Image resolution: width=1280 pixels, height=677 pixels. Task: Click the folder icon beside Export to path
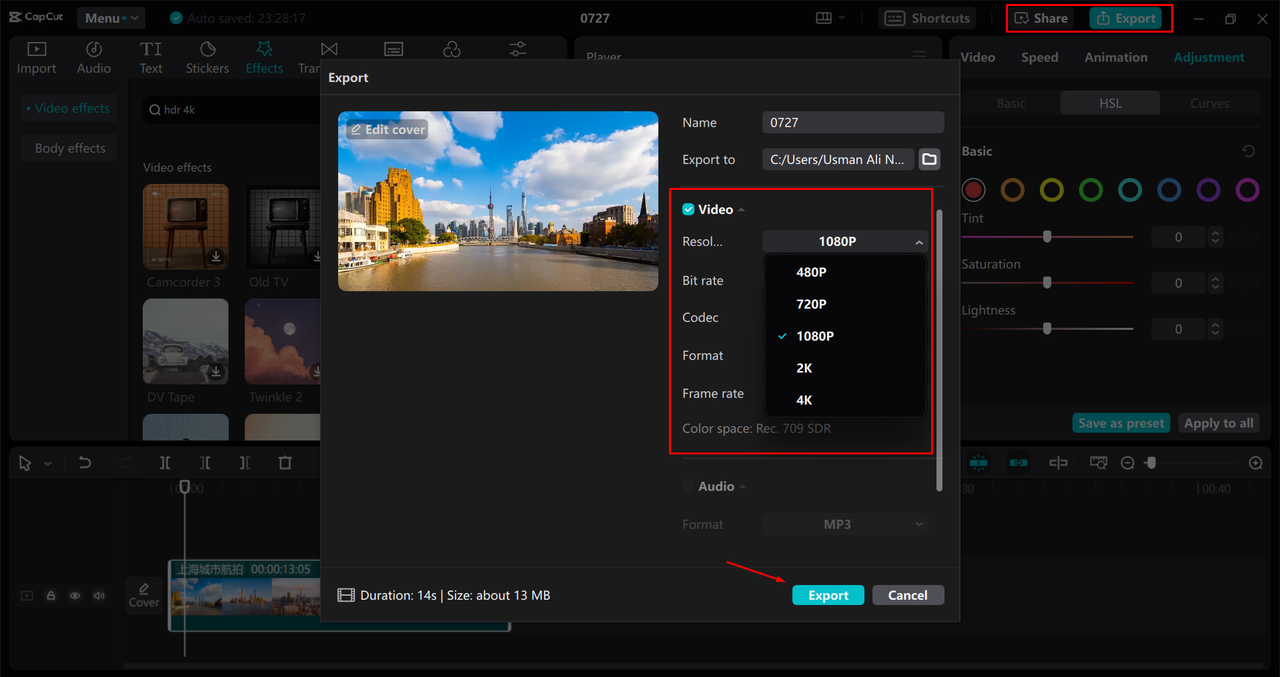[x=929, y=159]
